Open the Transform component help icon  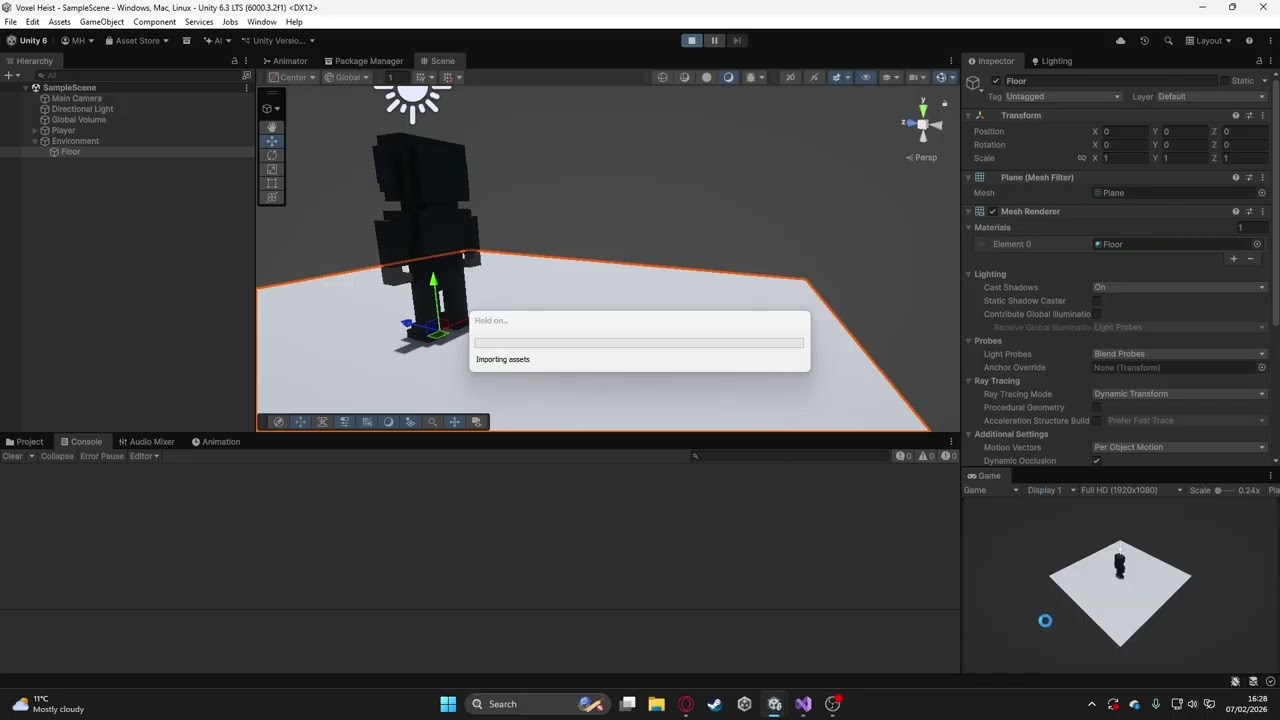(1235, 115)
